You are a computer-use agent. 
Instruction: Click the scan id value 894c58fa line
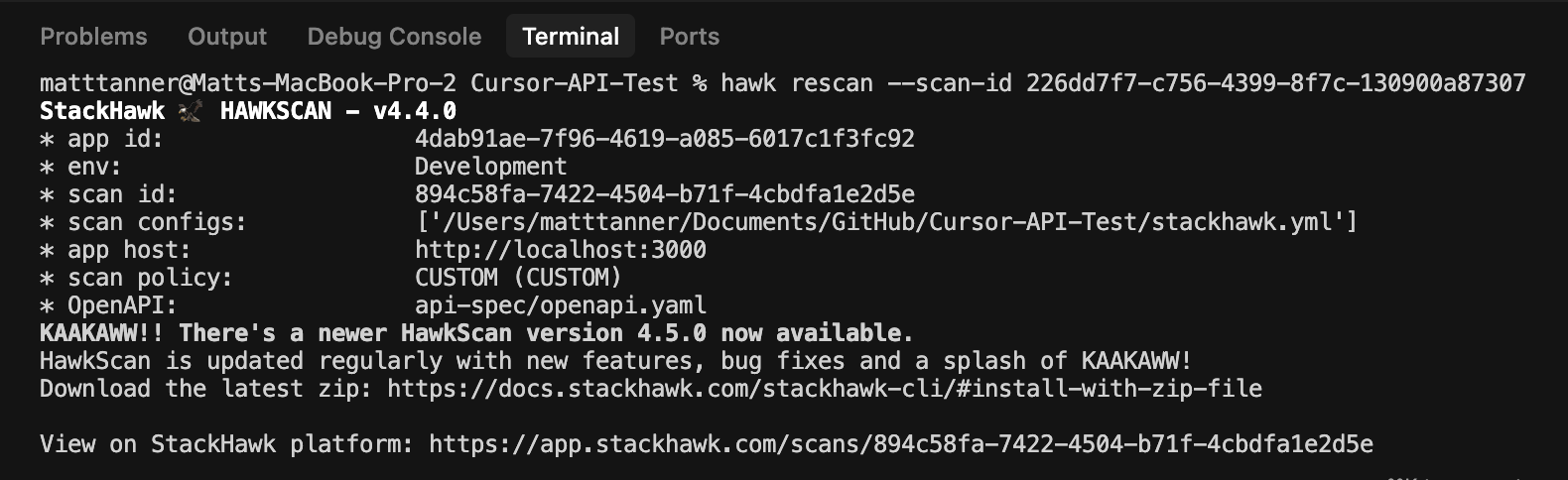point(665,194)
